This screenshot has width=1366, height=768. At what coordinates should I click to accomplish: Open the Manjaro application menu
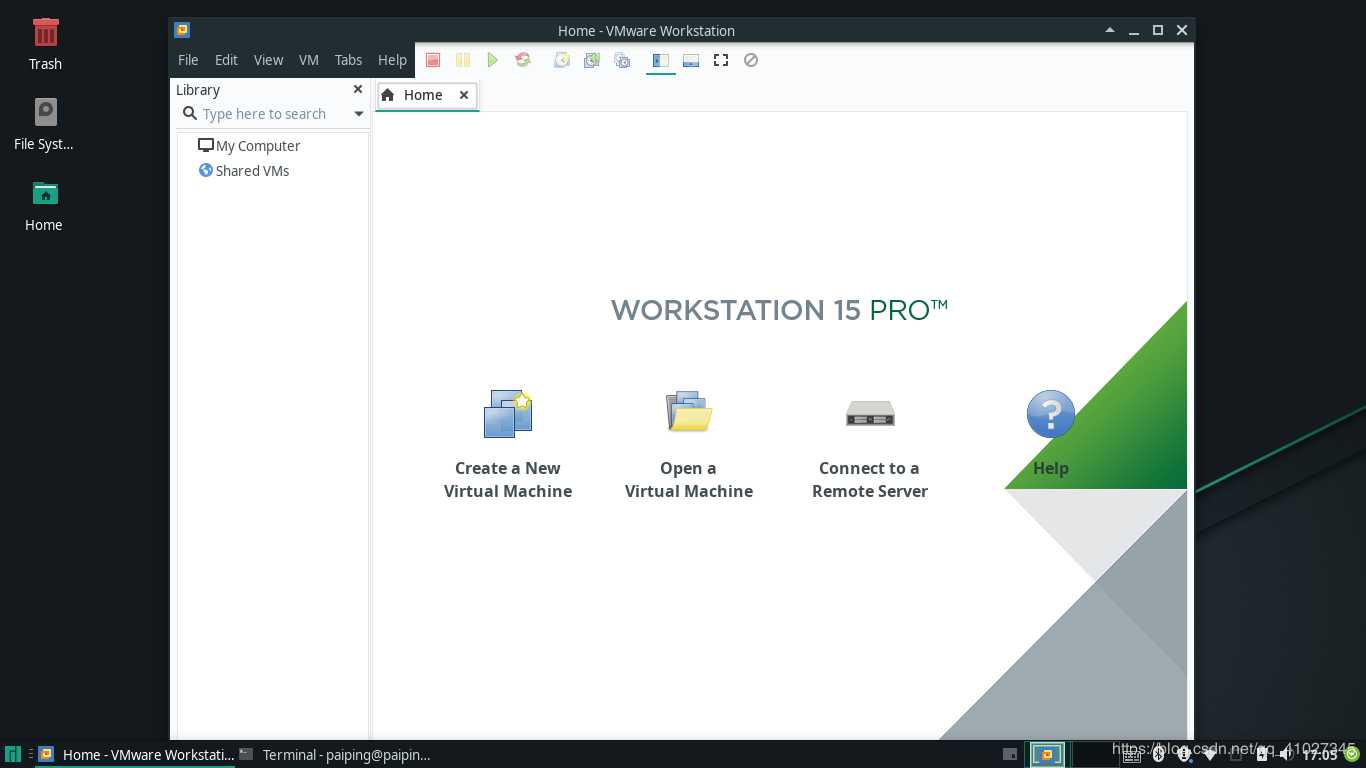12,755
